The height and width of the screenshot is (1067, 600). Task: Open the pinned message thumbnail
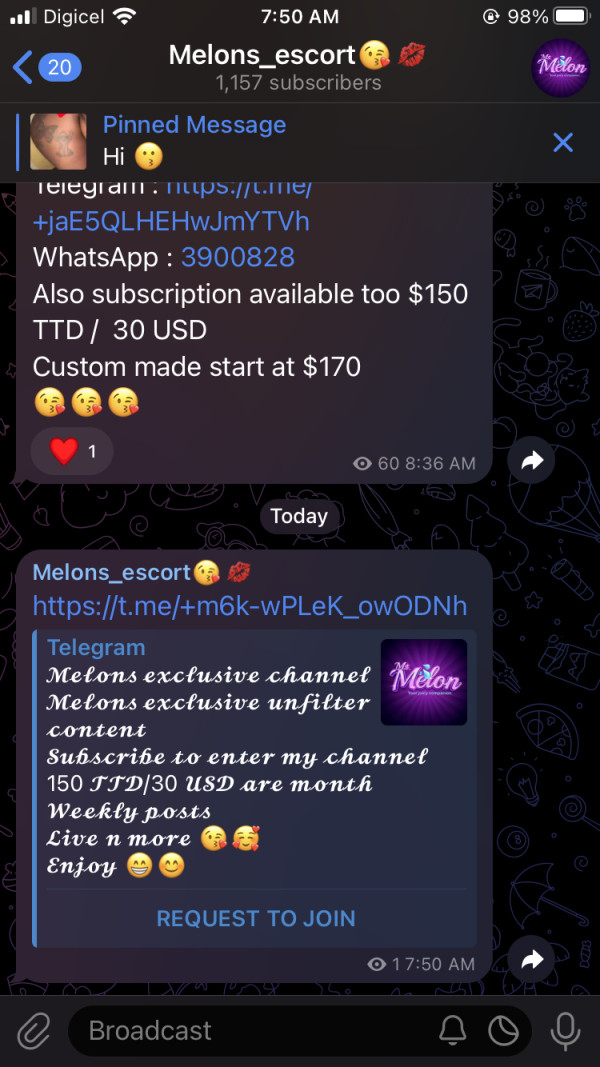coord(59,142)
